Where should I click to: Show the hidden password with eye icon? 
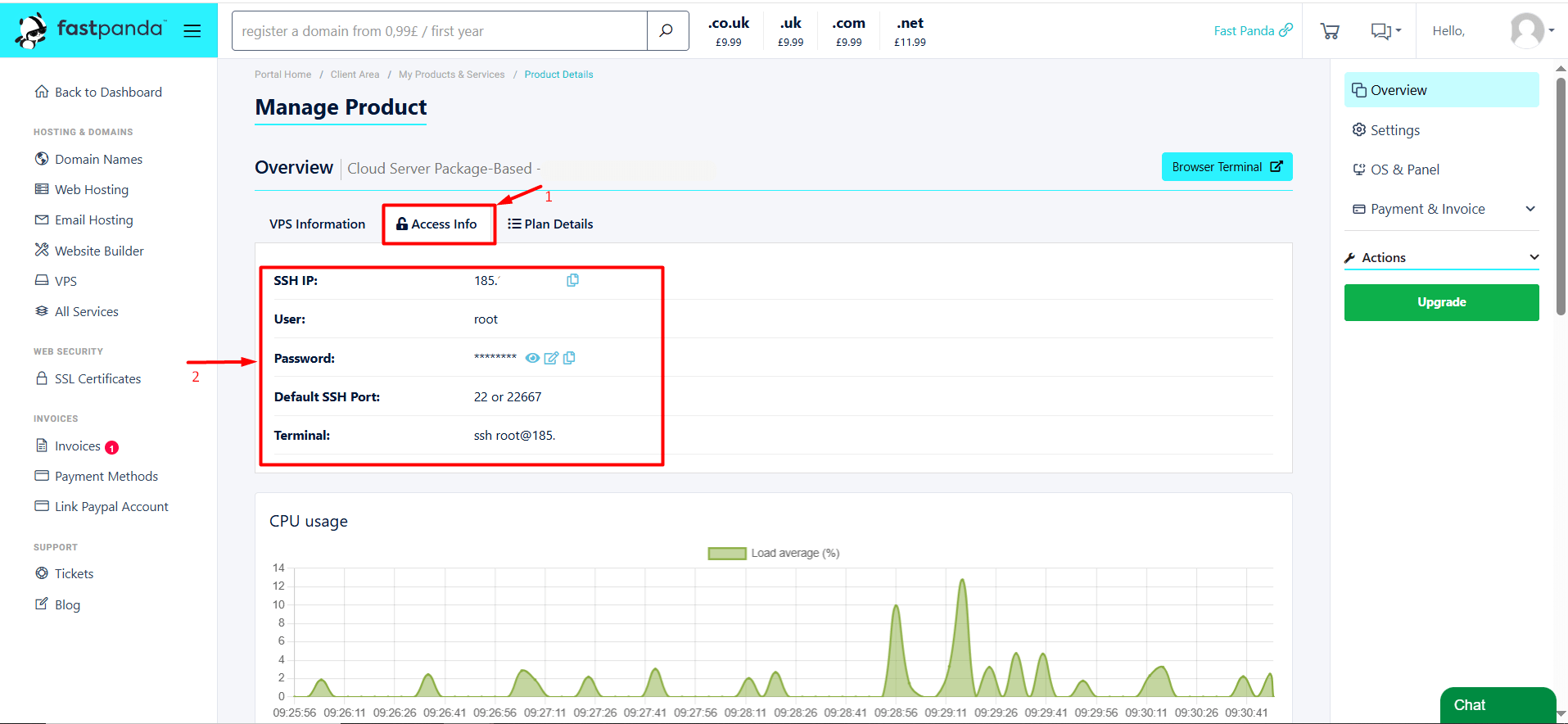532,358
